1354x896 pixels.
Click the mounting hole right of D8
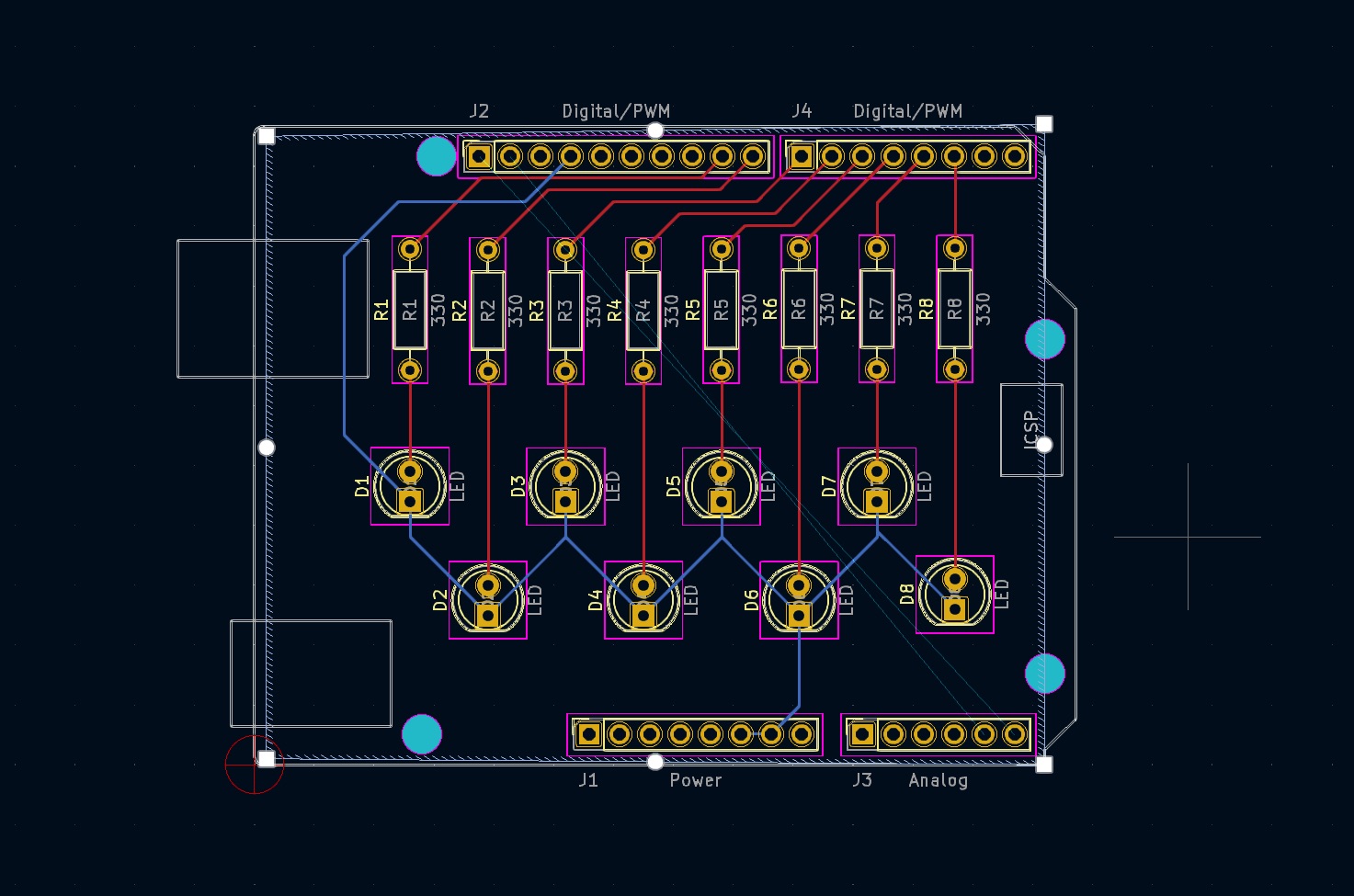[1045, 674]
